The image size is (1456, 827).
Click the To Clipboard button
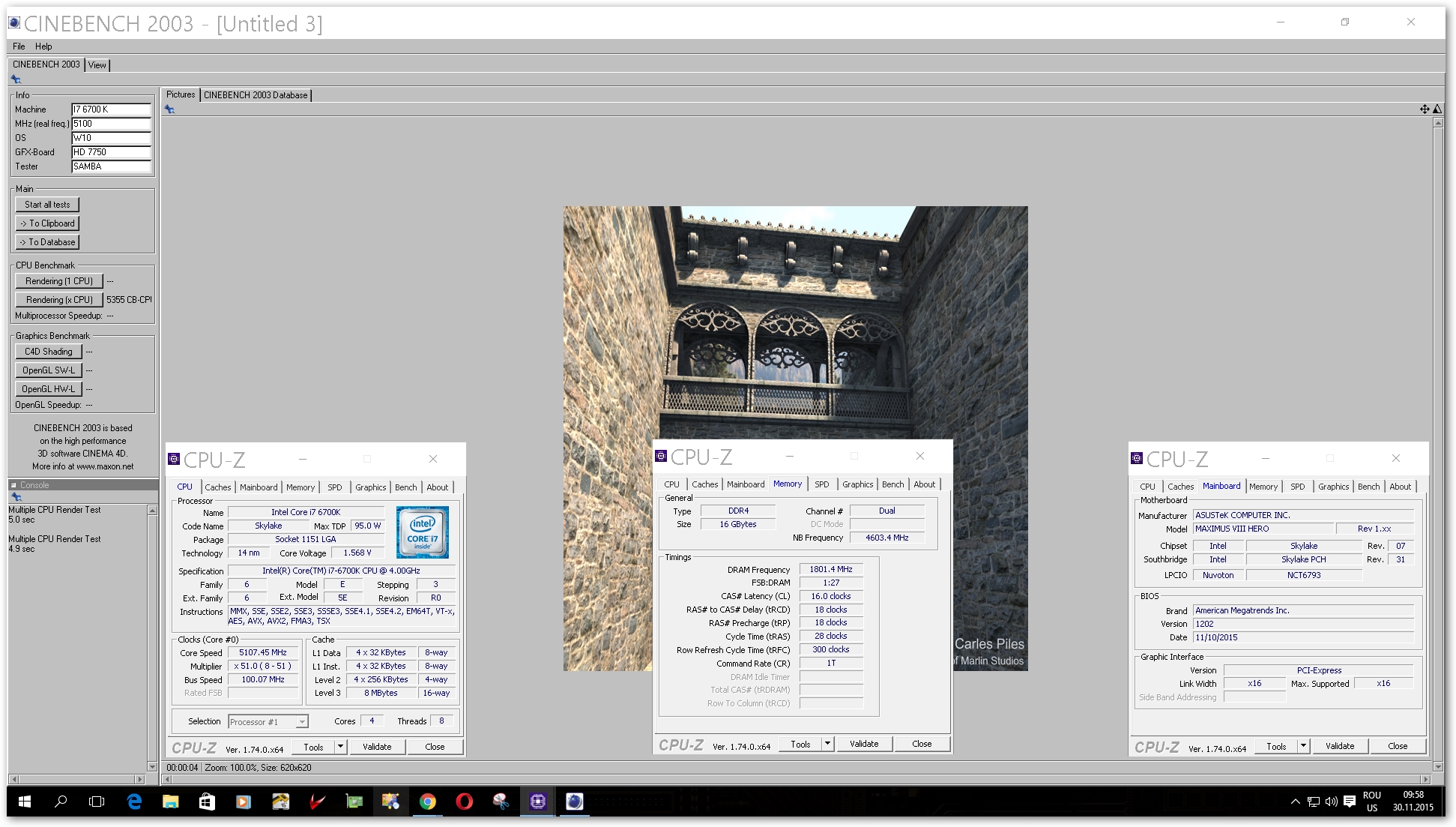47,223
